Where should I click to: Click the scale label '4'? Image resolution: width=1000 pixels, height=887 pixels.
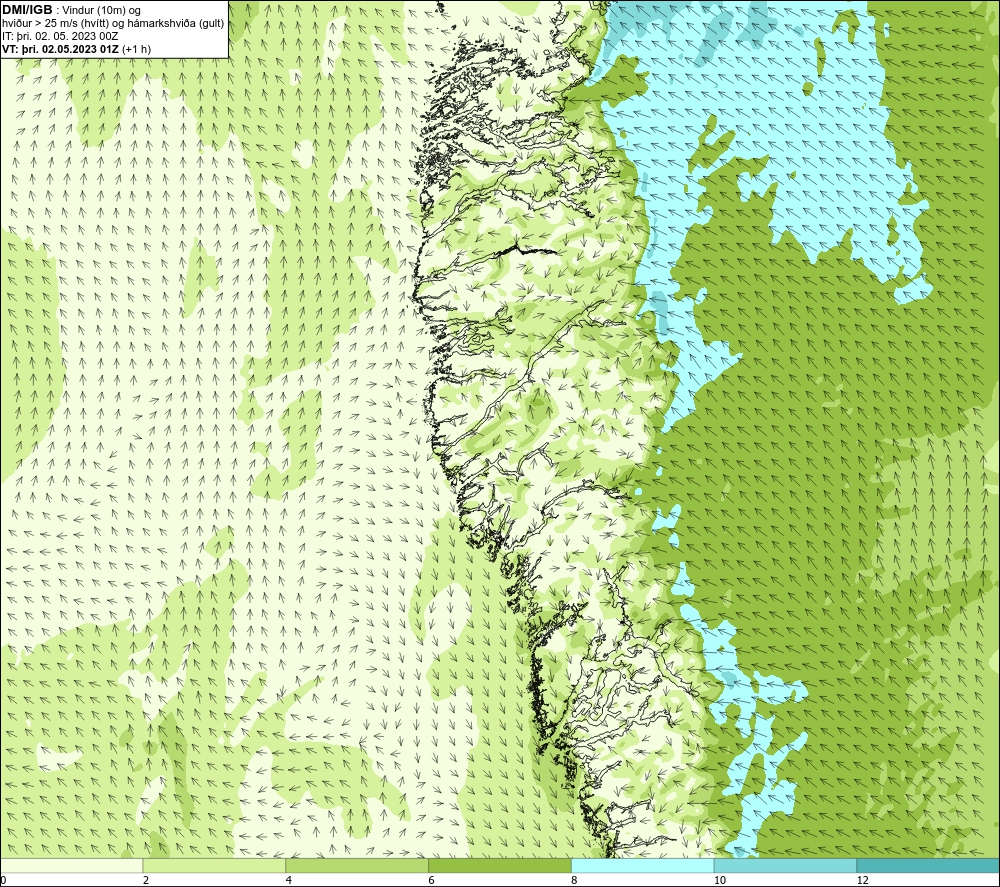click(x=289, y=880)
